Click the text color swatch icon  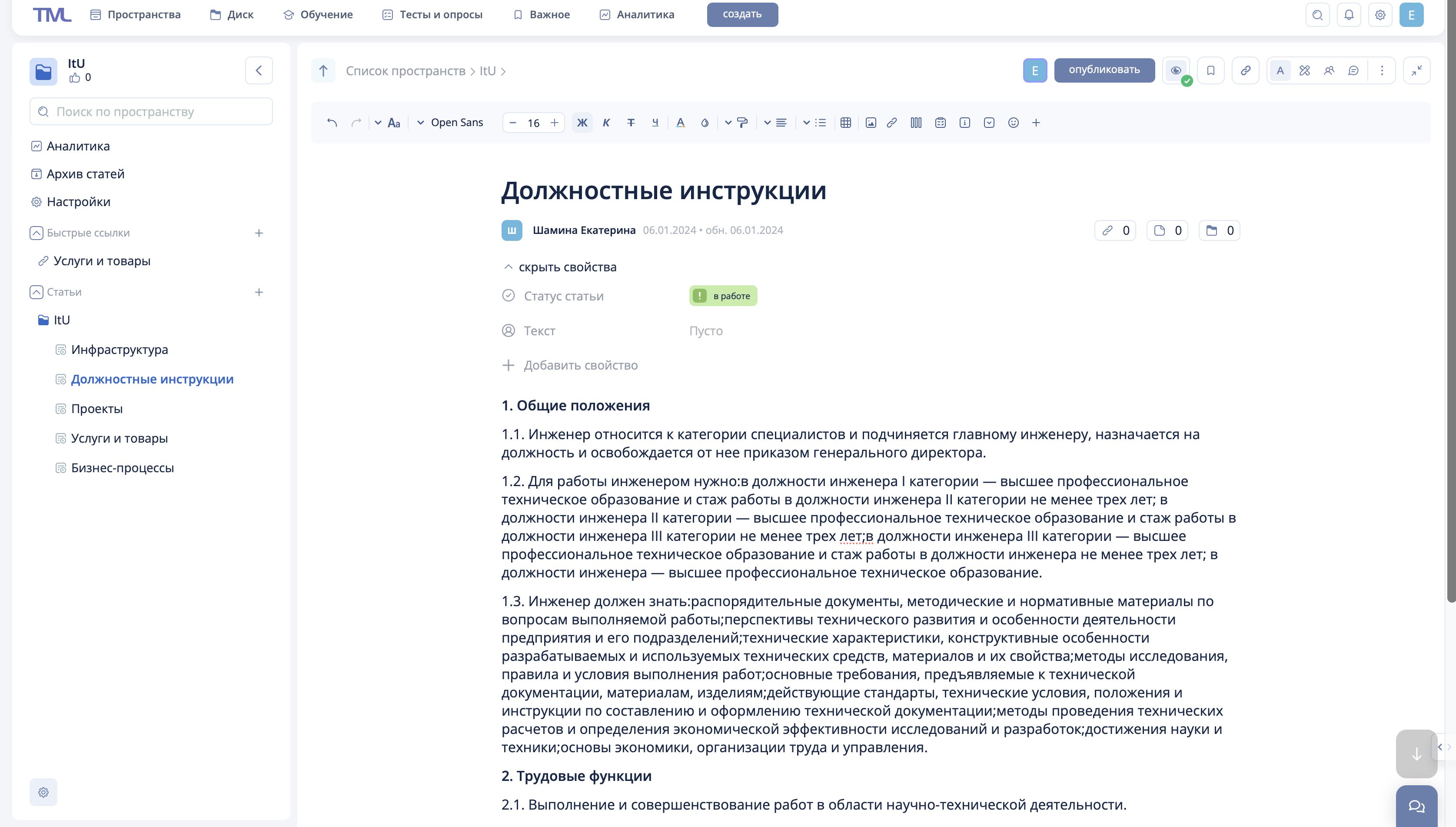pos(679,122)
